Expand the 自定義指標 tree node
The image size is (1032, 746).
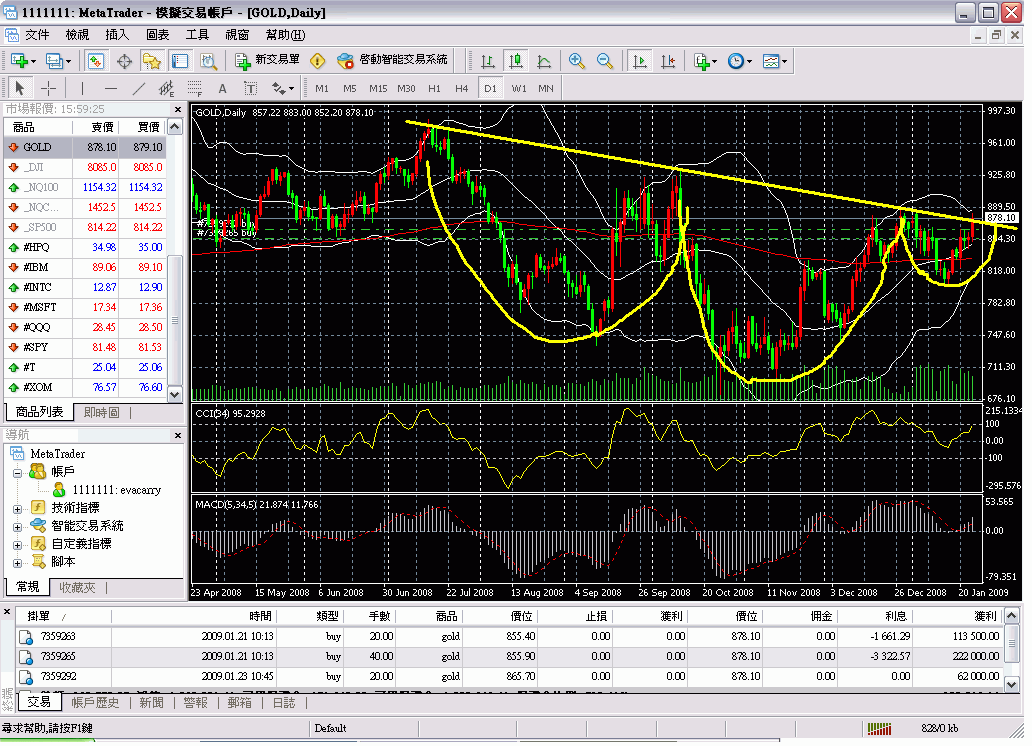18,545
